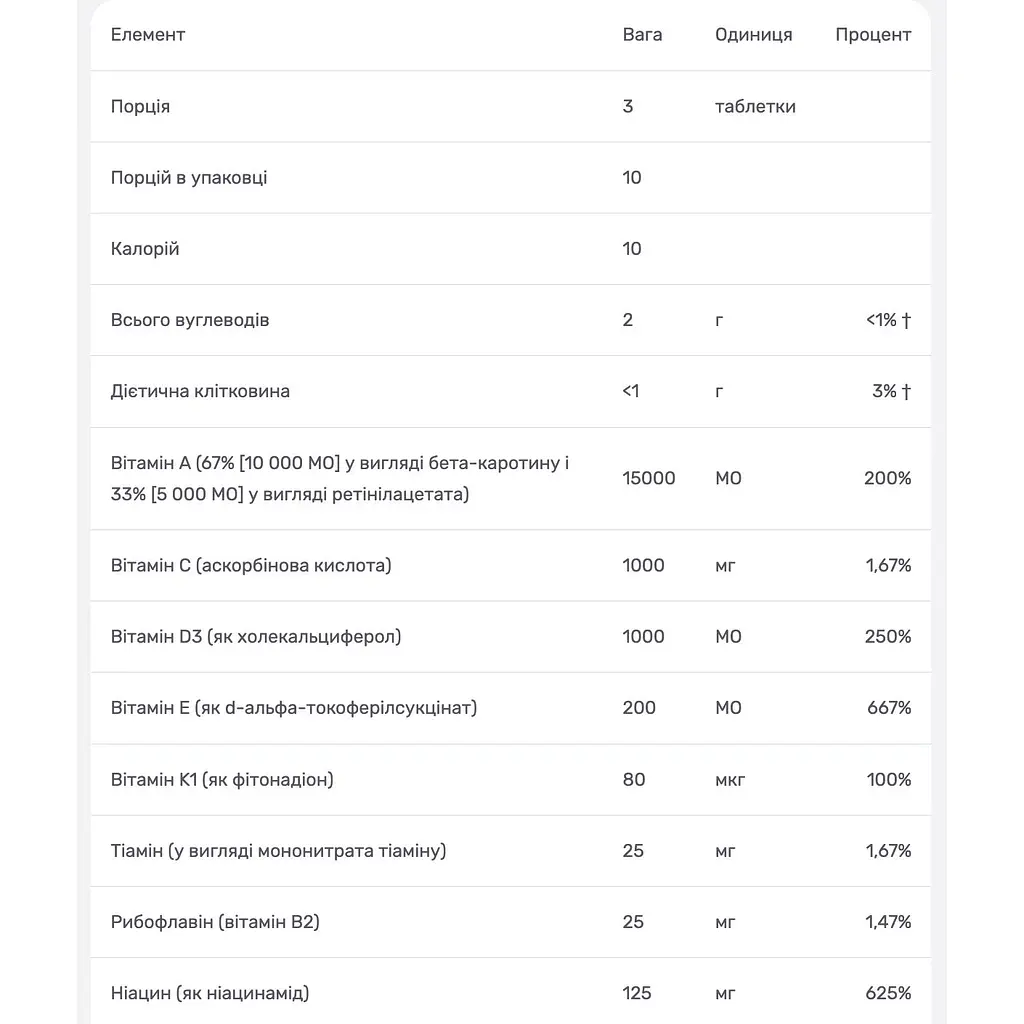The image size is (1024, 1024).
Task: Select the Вітамін A description text
Action: point(340,479)
